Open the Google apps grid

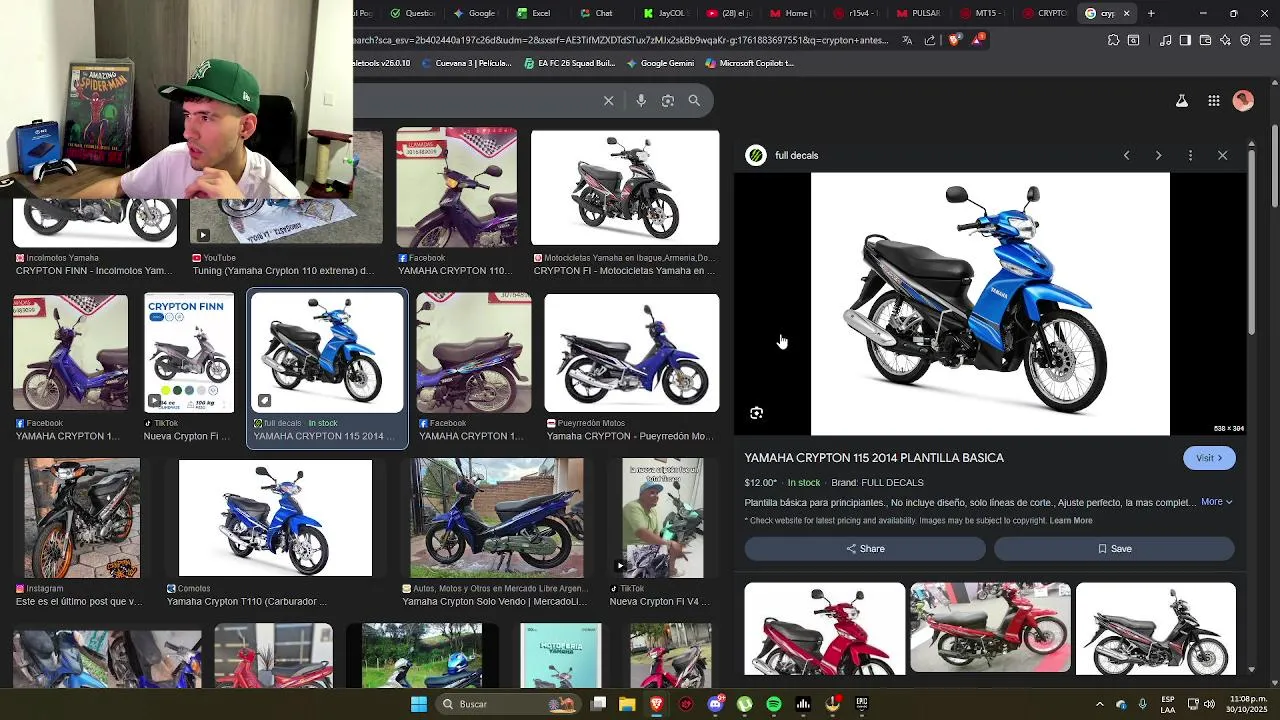(x=1213, y=100)
